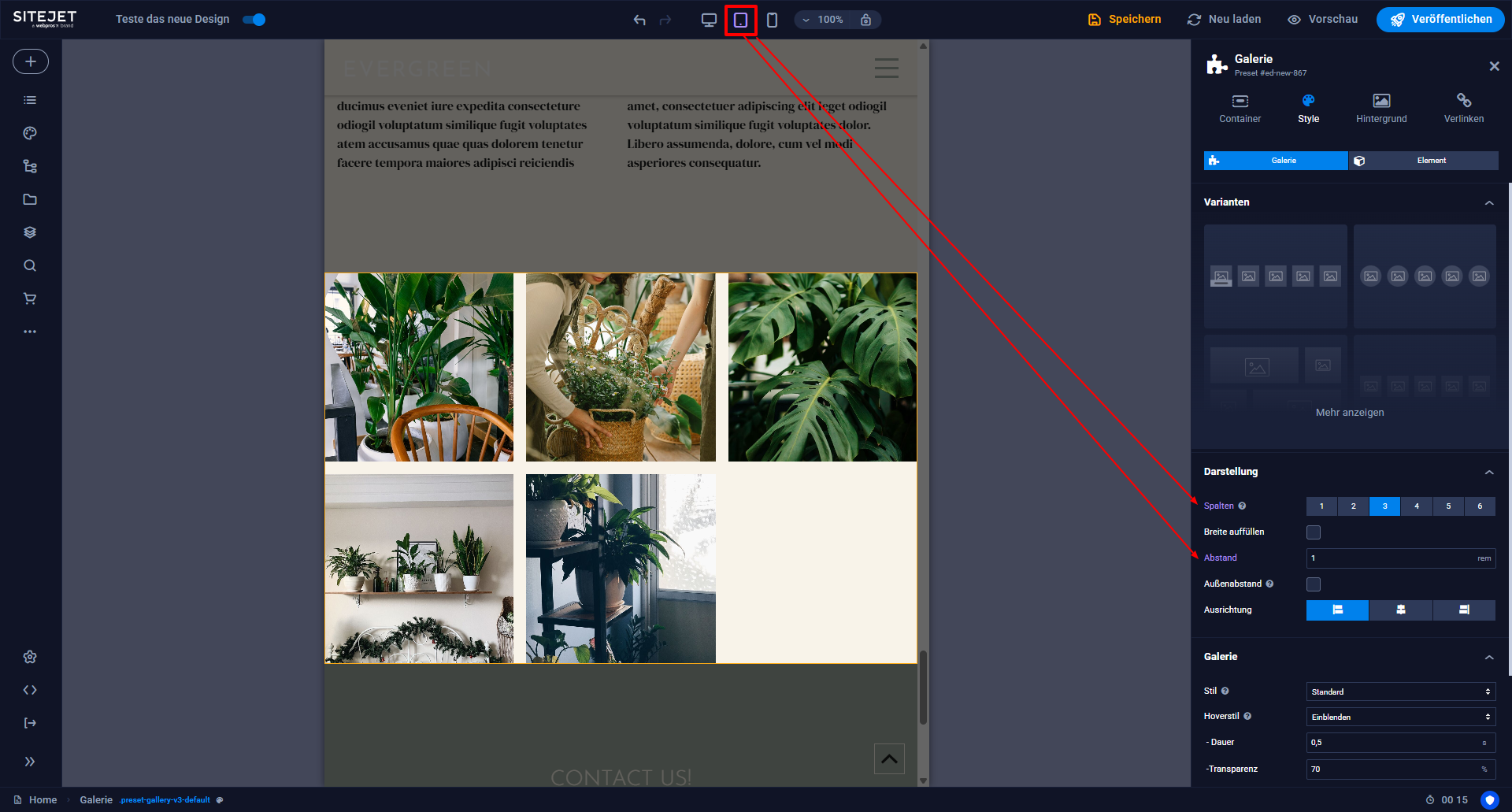Click the Abstand input field

click(1401, 558)
